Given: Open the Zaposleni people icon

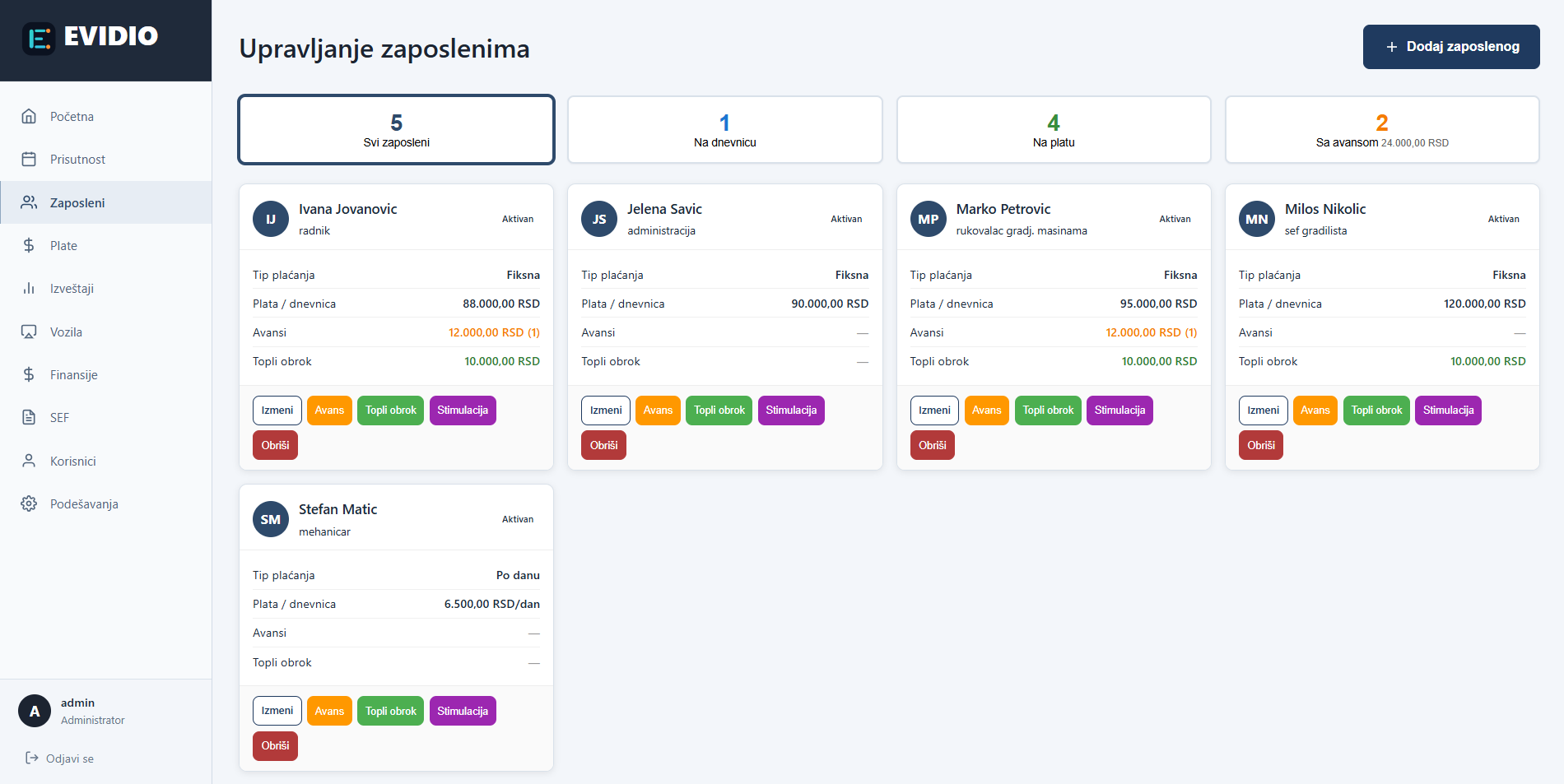Looking at the screenshot, I should click(x=30, y=202).
